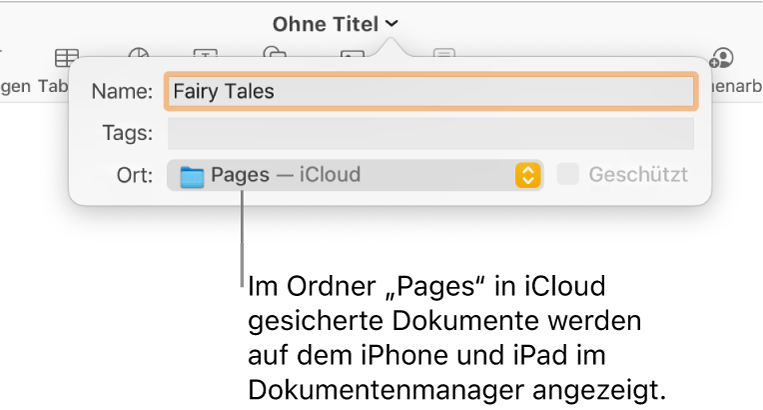Open the Ort location popup Pages — iCloud
Image resolution: width=763 pixels, height=410 pixels.
[355, 175]
